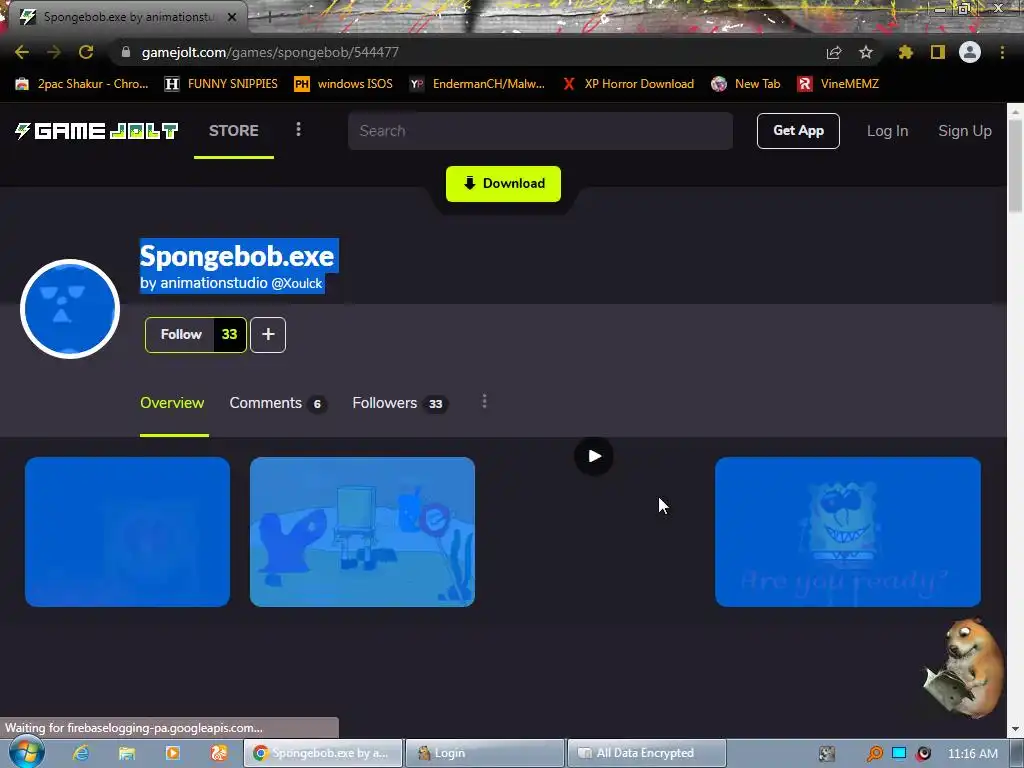Click the orange taskbar app icon

coord(218,753)
